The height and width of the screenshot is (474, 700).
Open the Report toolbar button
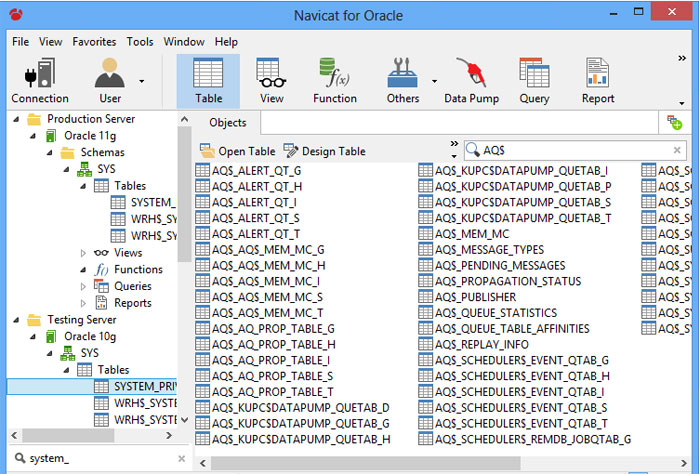click(598, 81)
